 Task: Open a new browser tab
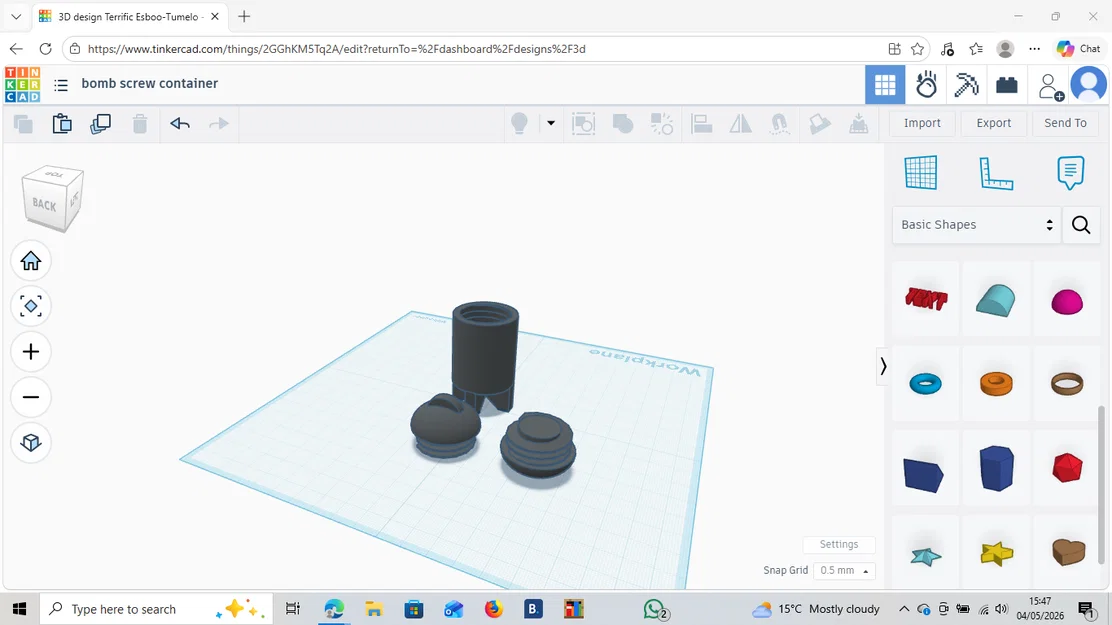click(244, 16)
